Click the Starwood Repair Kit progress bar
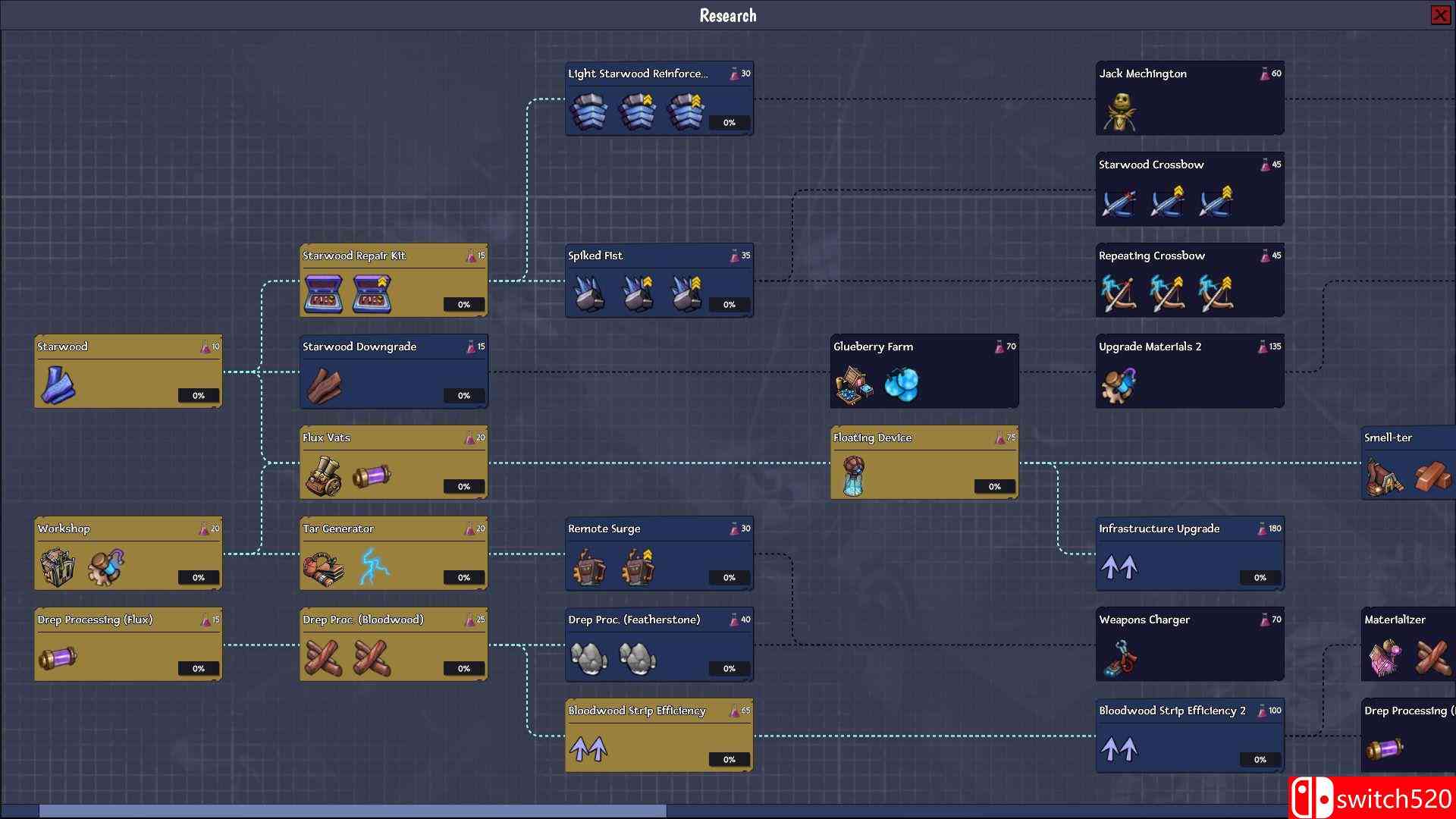Image resolution: width=1456 pixels, height=819 pixels. point(463,305)
